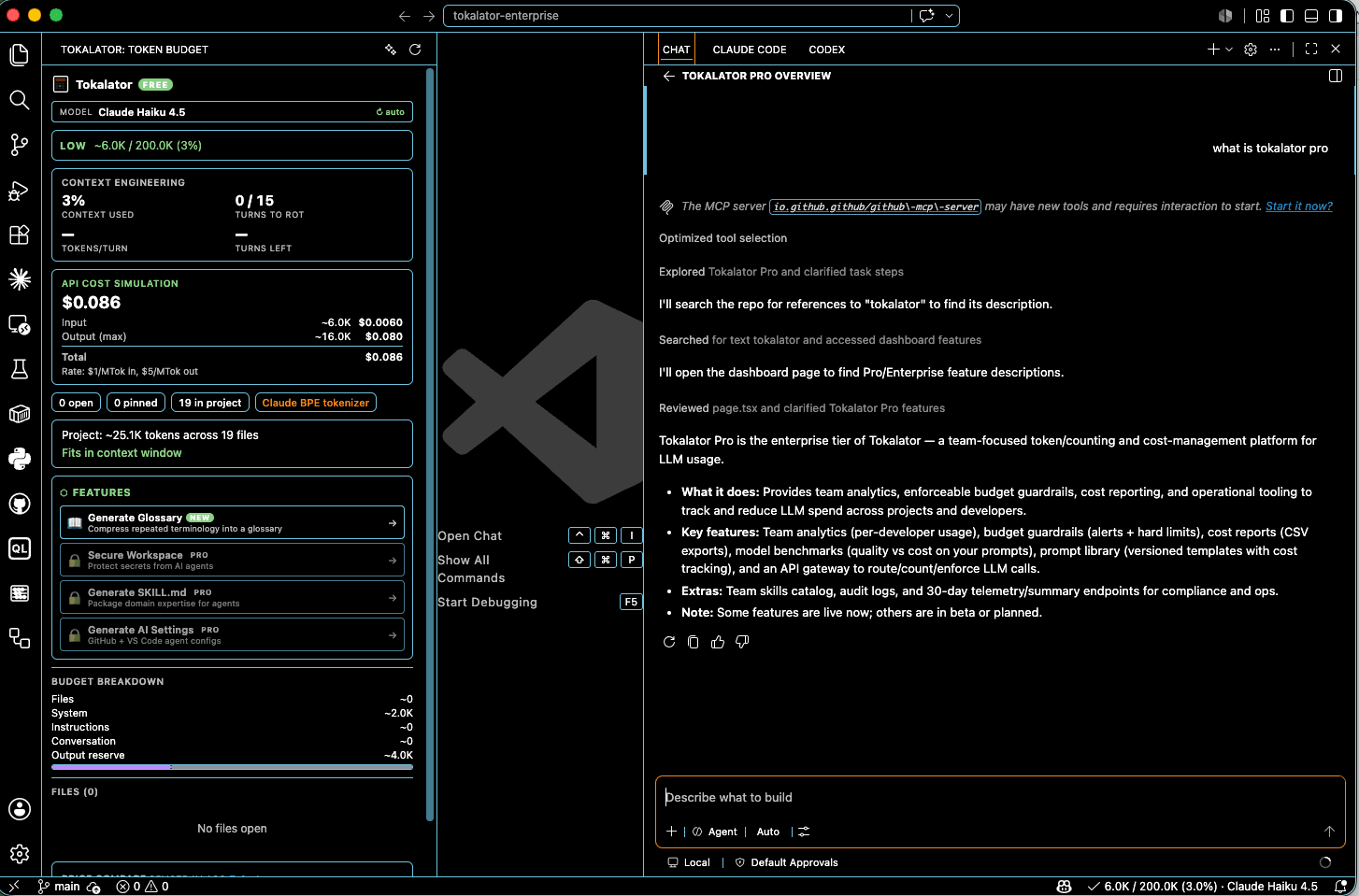Click the '0 open' filter
This screenshot has width=1359, height=896.
click(76, 403)
